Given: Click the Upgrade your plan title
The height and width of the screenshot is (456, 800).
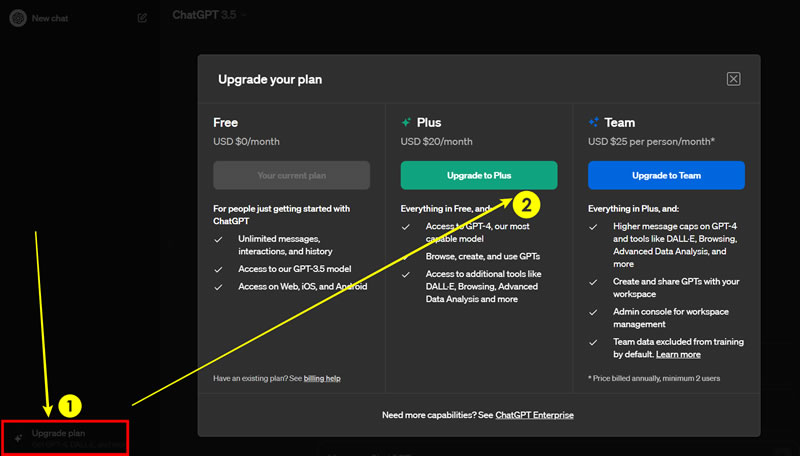Looking at the screenshot, I should (270, 80).
